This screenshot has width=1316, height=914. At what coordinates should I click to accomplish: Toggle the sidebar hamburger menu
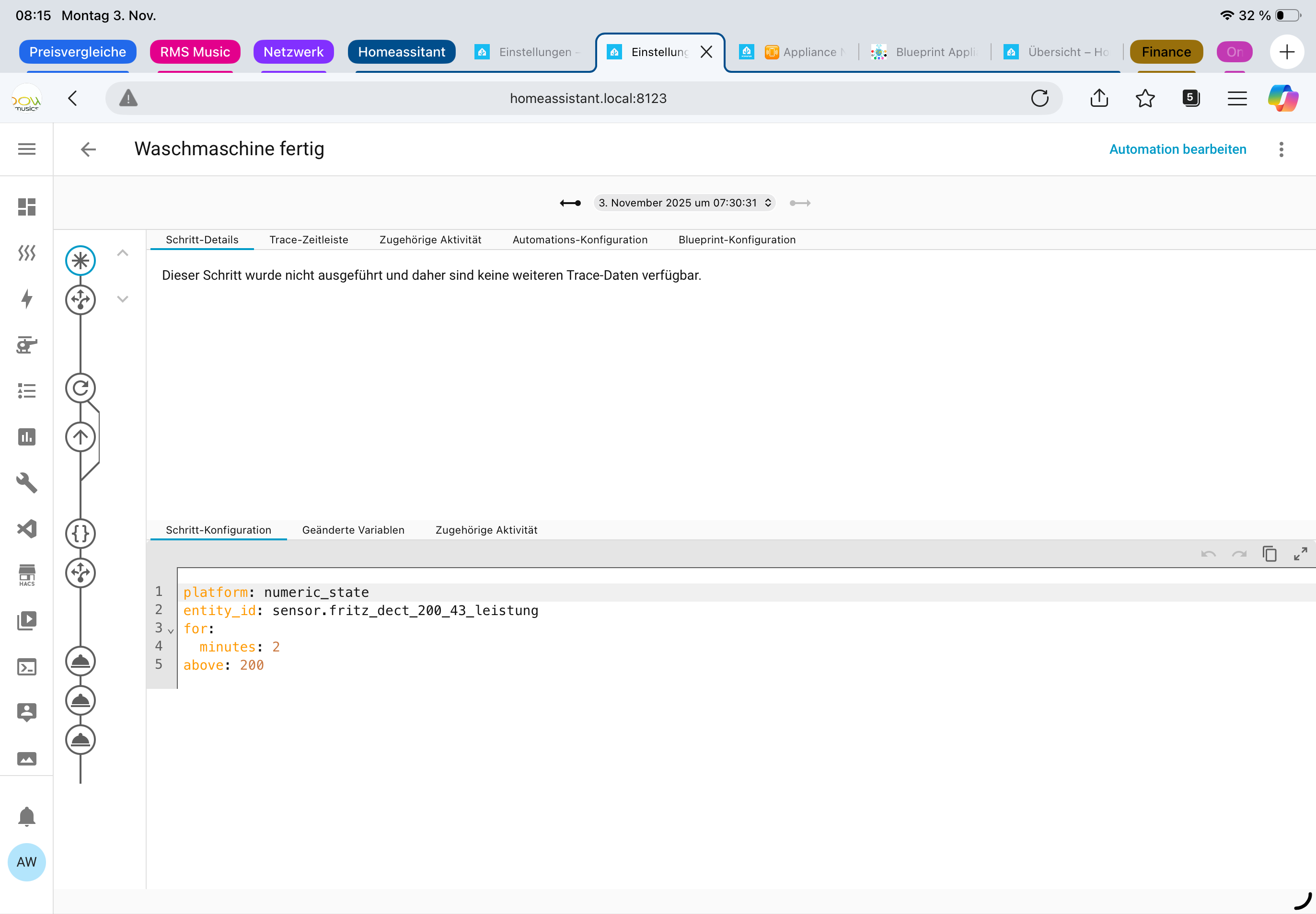tap(26, 149)
